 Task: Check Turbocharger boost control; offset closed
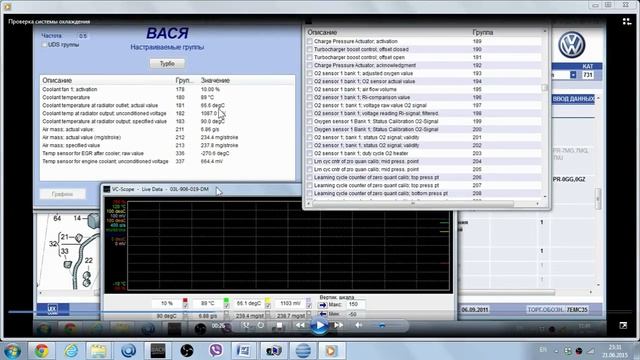click(310, 49)
